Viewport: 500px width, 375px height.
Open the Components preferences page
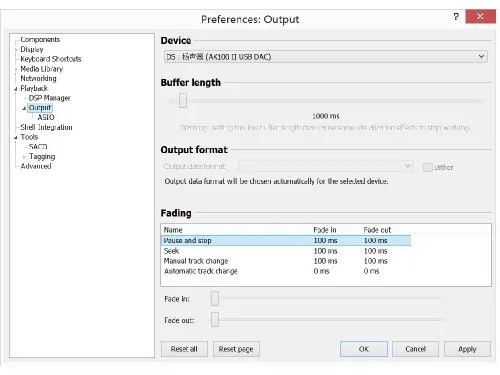(x=40, y=39)
